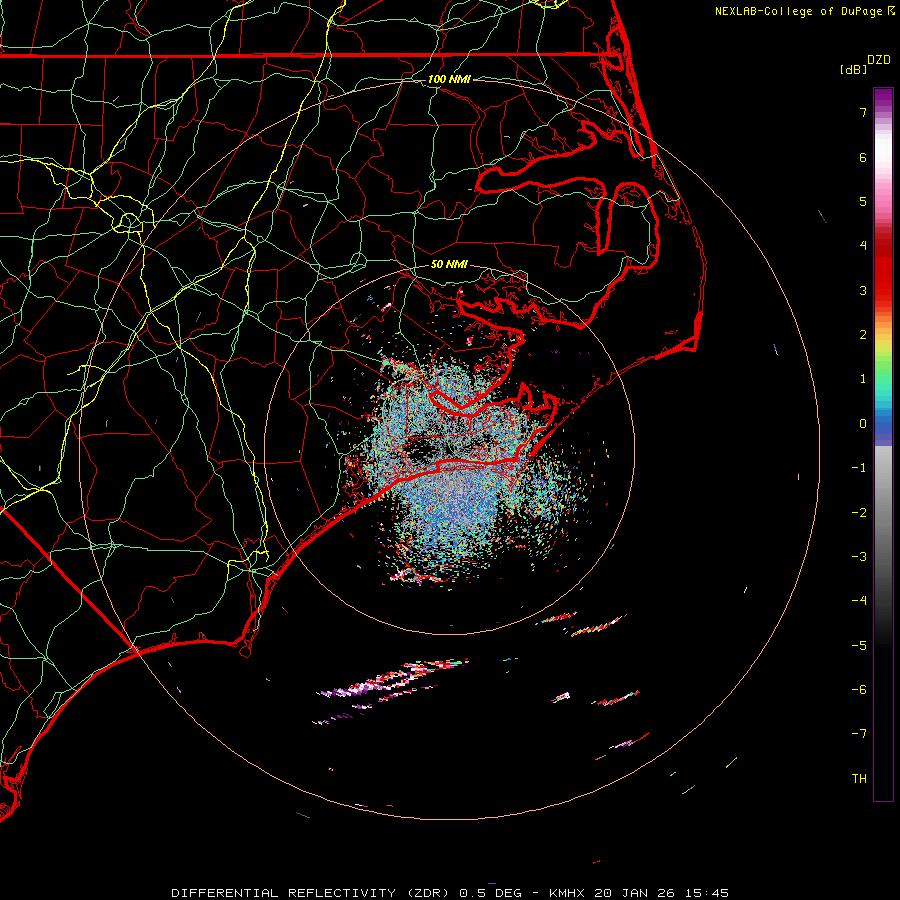Click the 0.5 DEG elevation text in the caption

click(x=490, y=893)
